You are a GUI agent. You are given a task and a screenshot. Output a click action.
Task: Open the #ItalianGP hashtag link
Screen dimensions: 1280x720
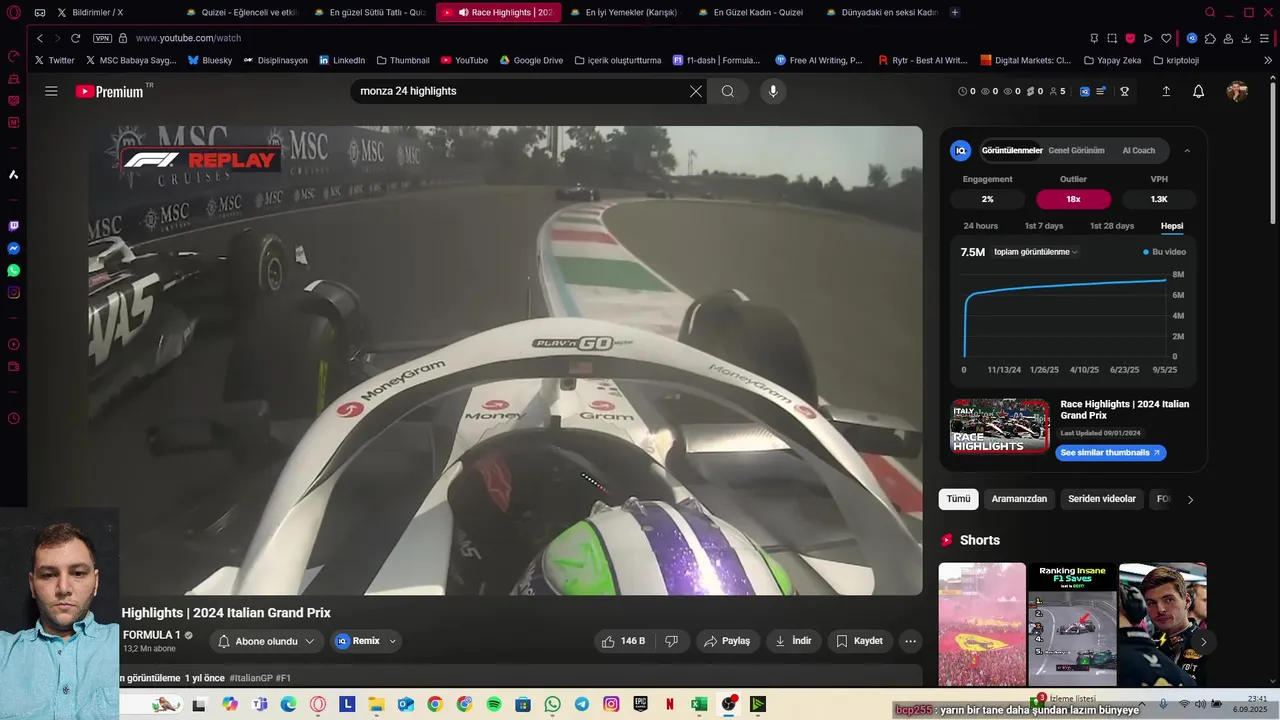[x=250, y=678]
